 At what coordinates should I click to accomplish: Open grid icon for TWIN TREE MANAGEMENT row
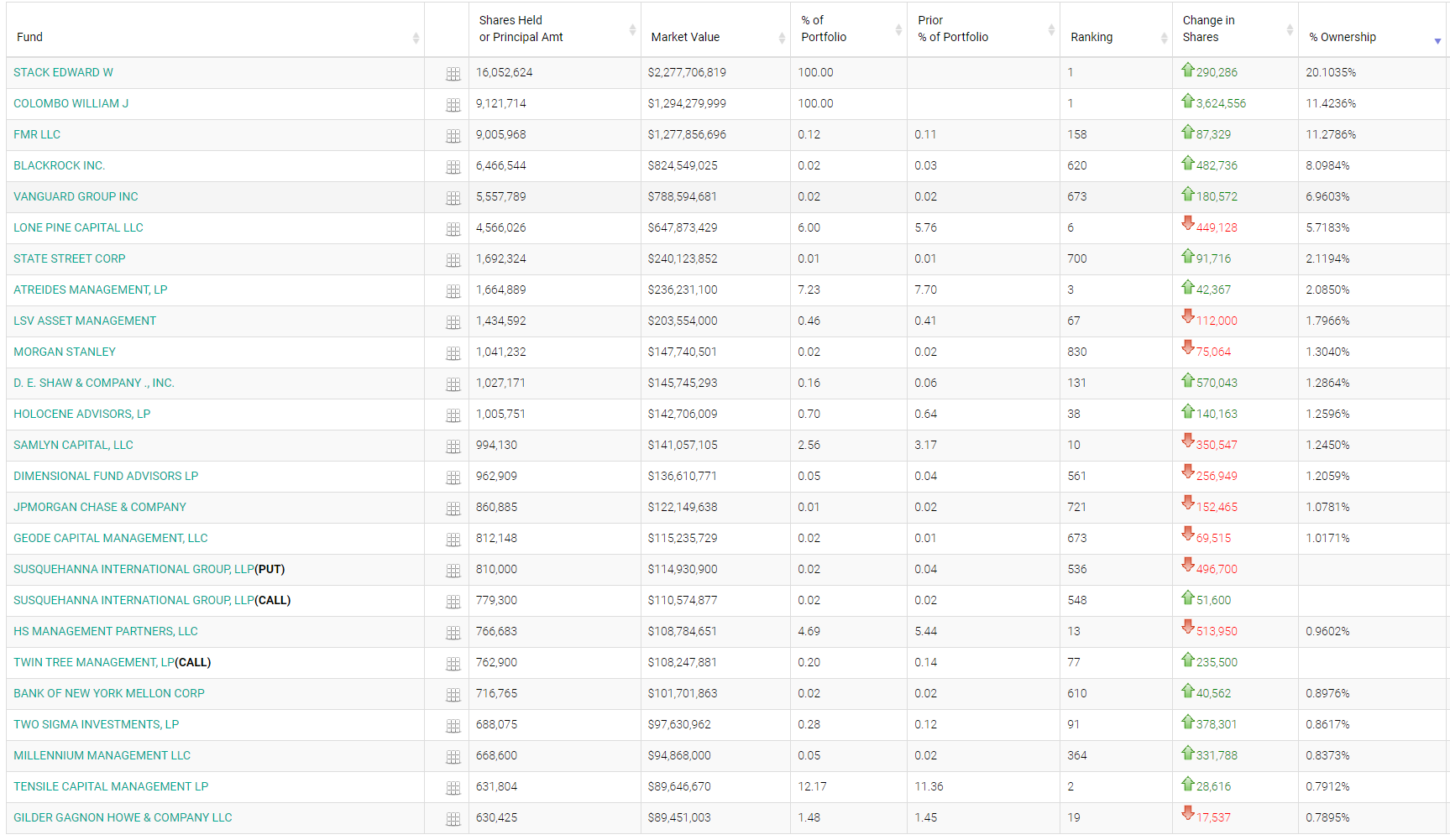(x=453, y=664)
